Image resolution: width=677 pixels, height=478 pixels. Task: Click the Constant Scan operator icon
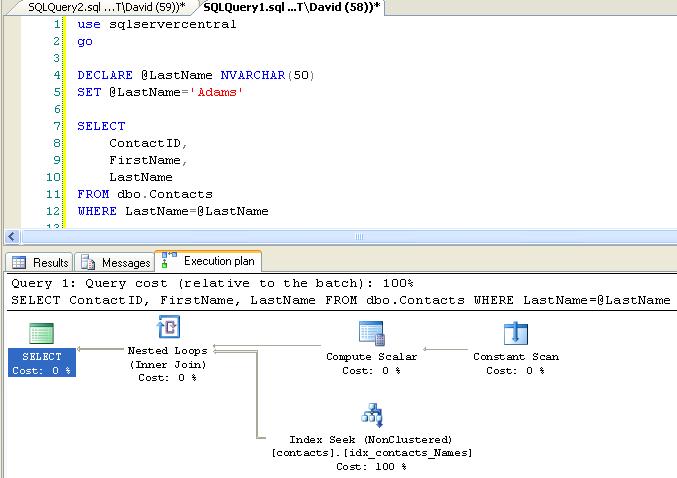tap(516, 333)
